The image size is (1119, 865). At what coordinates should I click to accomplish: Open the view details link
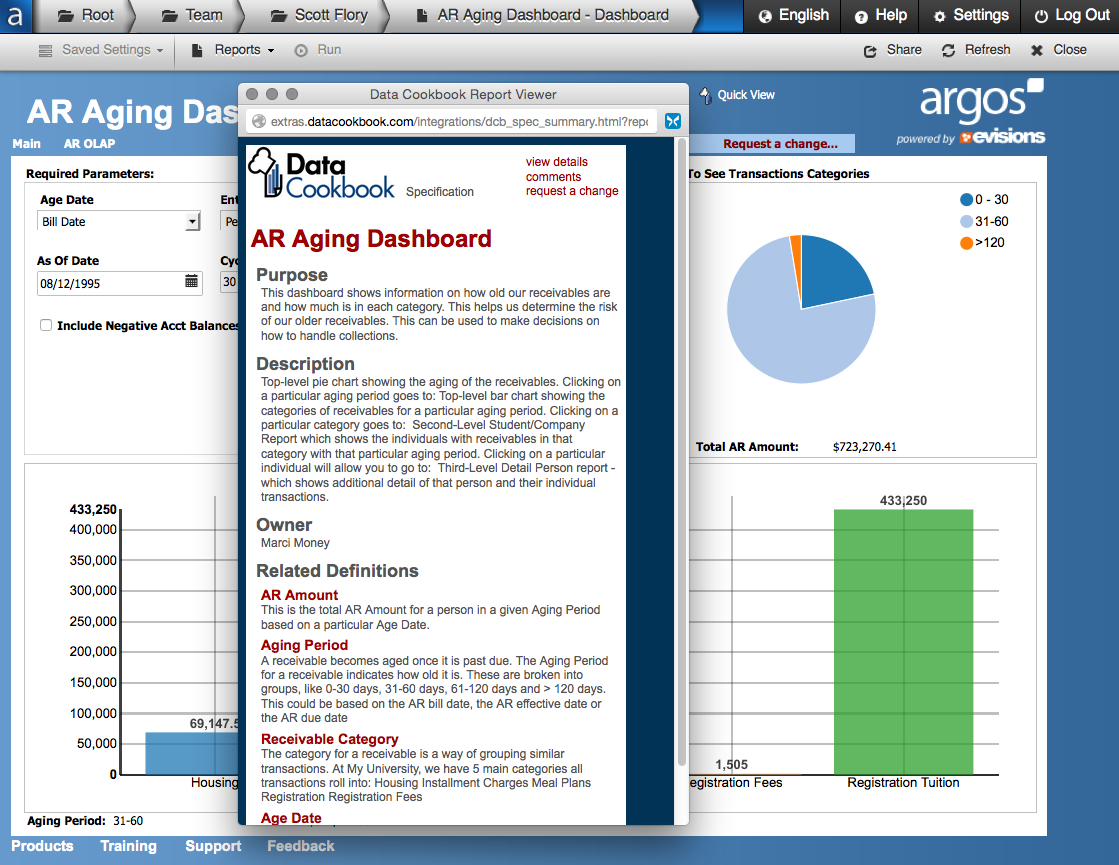pyautogui.click(x=557, y=162)
